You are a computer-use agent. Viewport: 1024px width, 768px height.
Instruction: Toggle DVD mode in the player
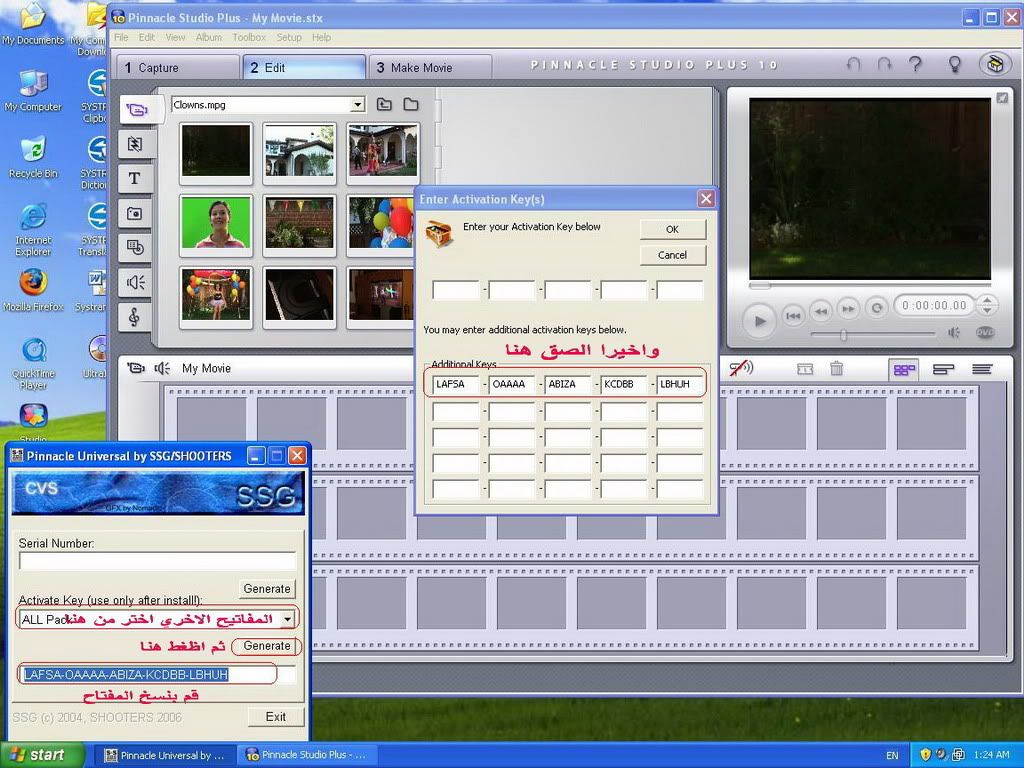[985, 332]
